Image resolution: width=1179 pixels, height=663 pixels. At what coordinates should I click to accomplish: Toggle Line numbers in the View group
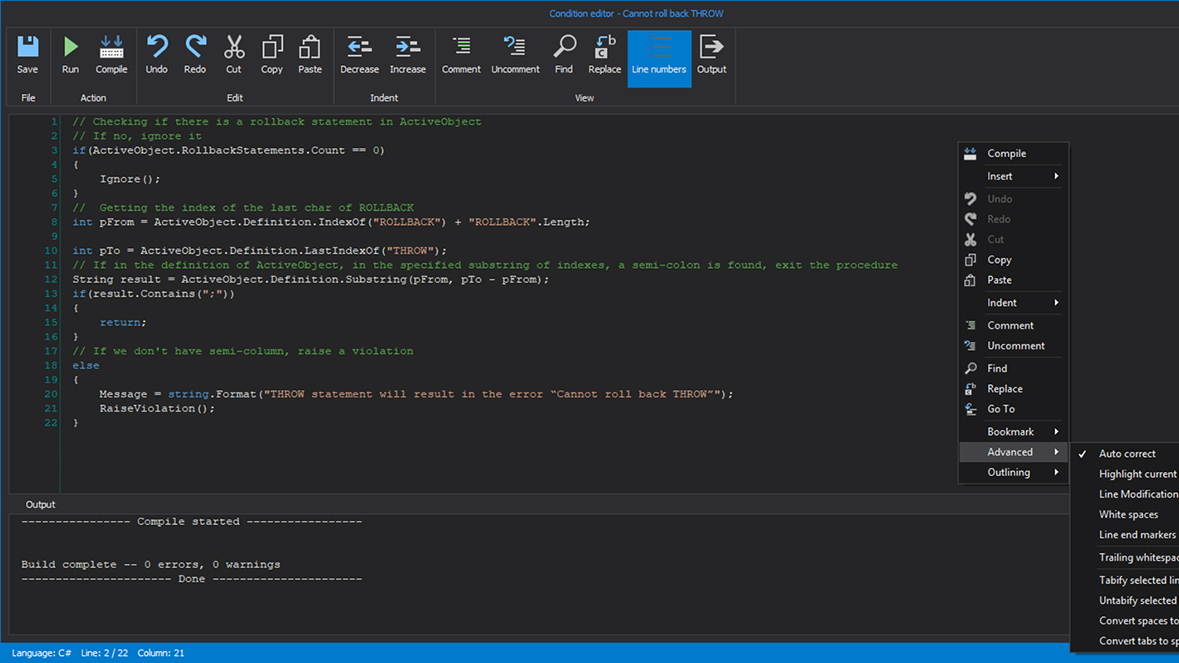[659, 58]
